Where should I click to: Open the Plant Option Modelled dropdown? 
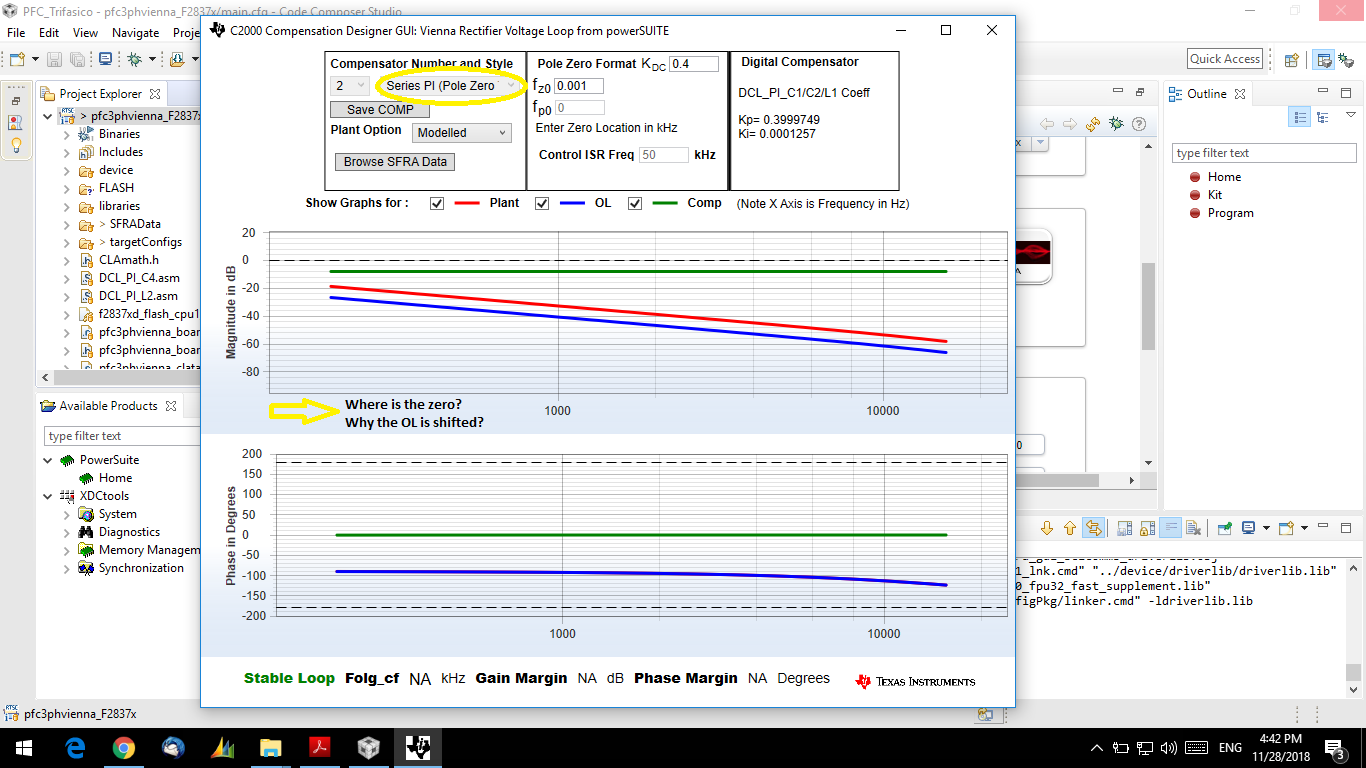(461, 132)
